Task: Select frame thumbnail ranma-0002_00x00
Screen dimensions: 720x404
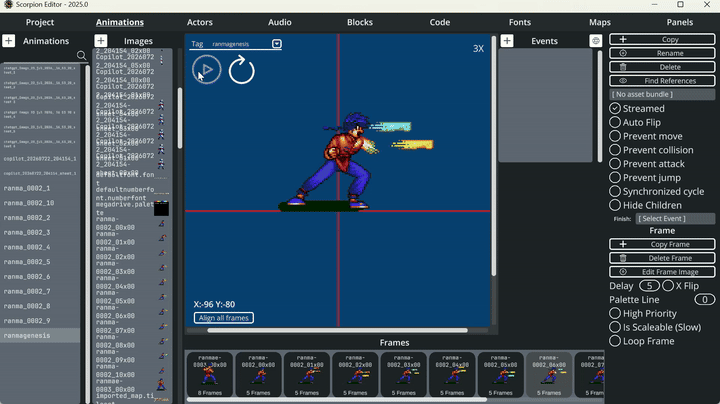Action: (258, 375)
